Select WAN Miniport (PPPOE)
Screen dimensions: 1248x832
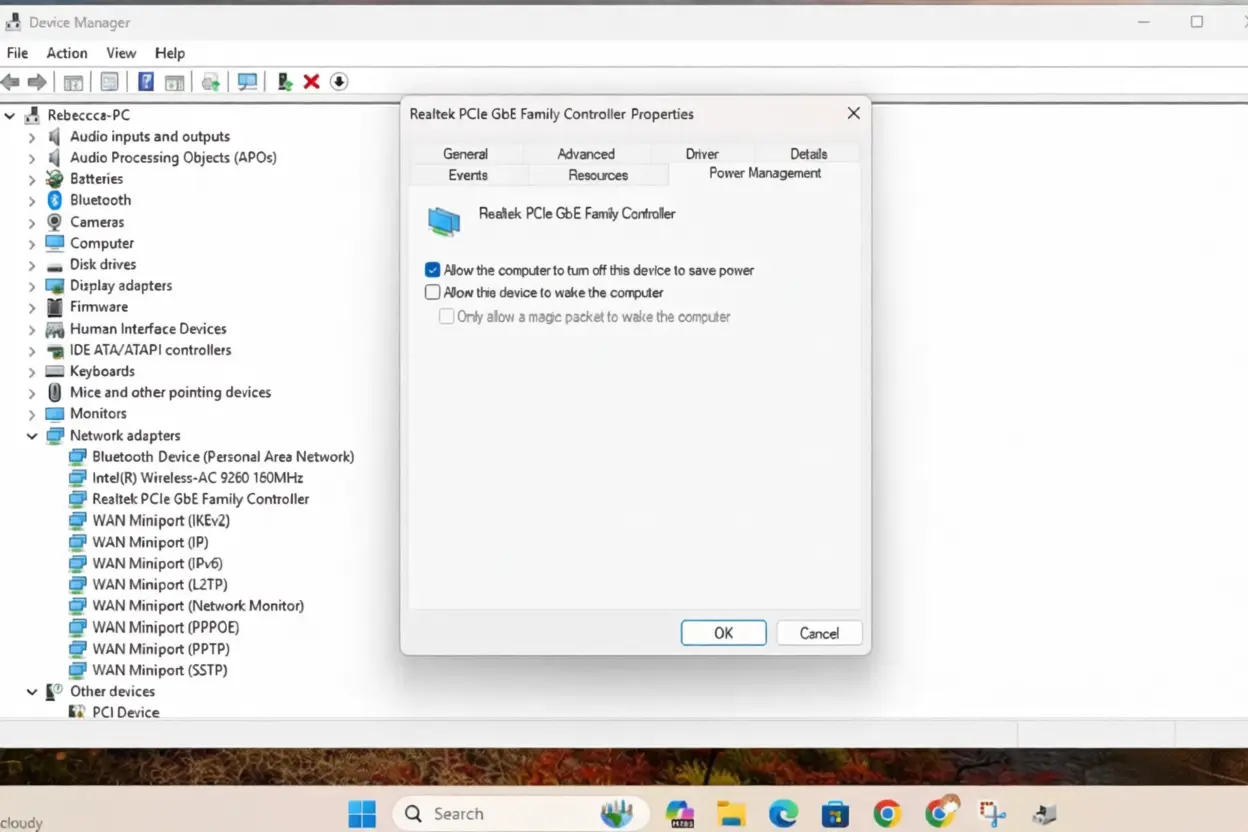point(165,628)
